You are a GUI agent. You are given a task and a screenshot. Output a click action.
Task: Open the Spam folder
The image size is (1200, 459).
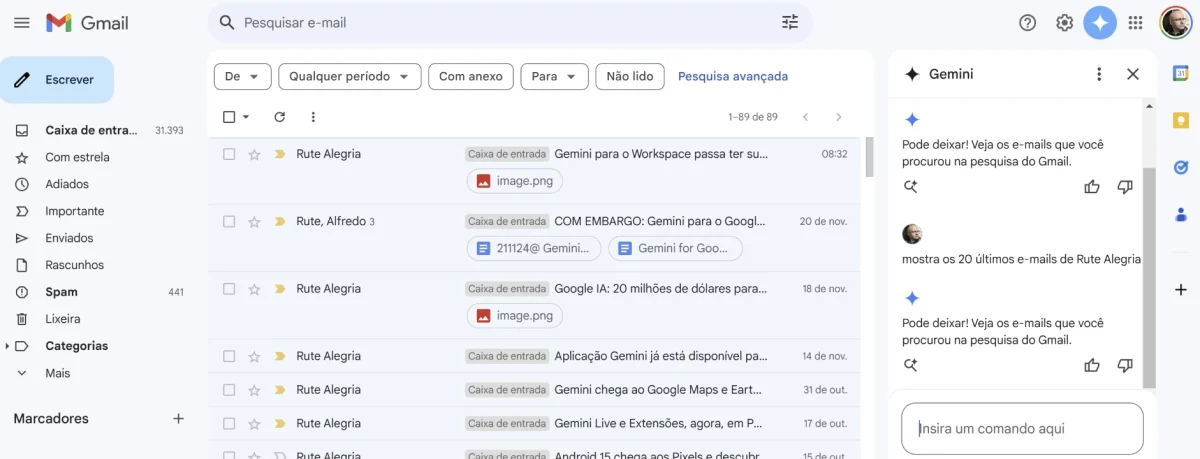[61, 292]
